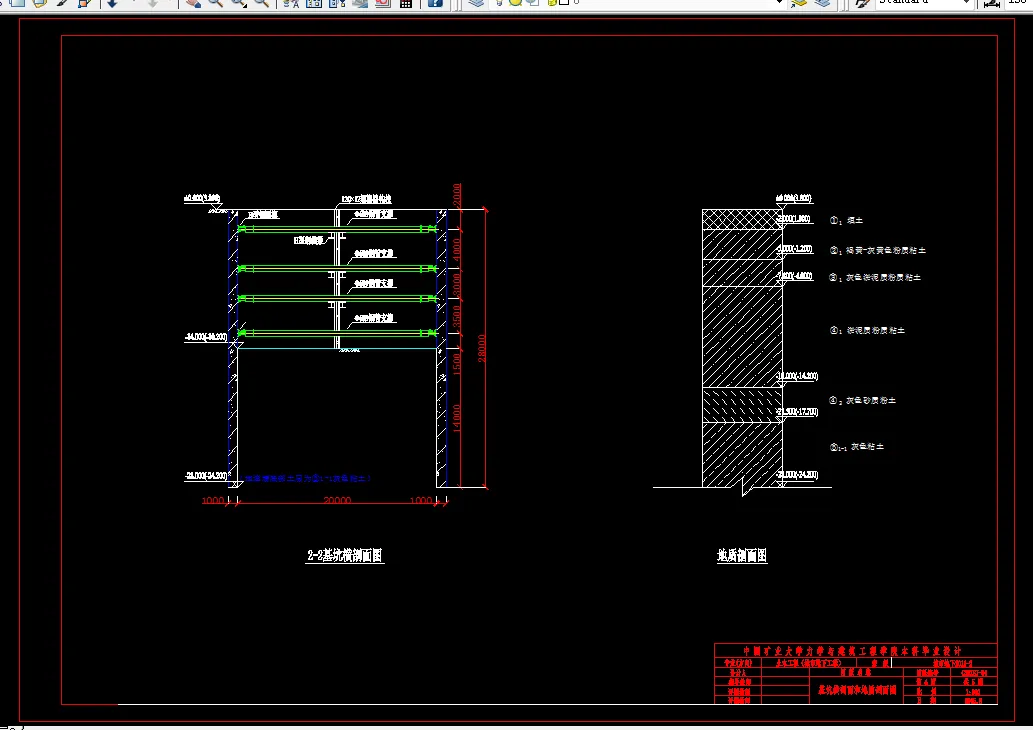Select the 14000 vertical dimension text
Viewport: 1033px width, 730px height.
pos(457,418)
